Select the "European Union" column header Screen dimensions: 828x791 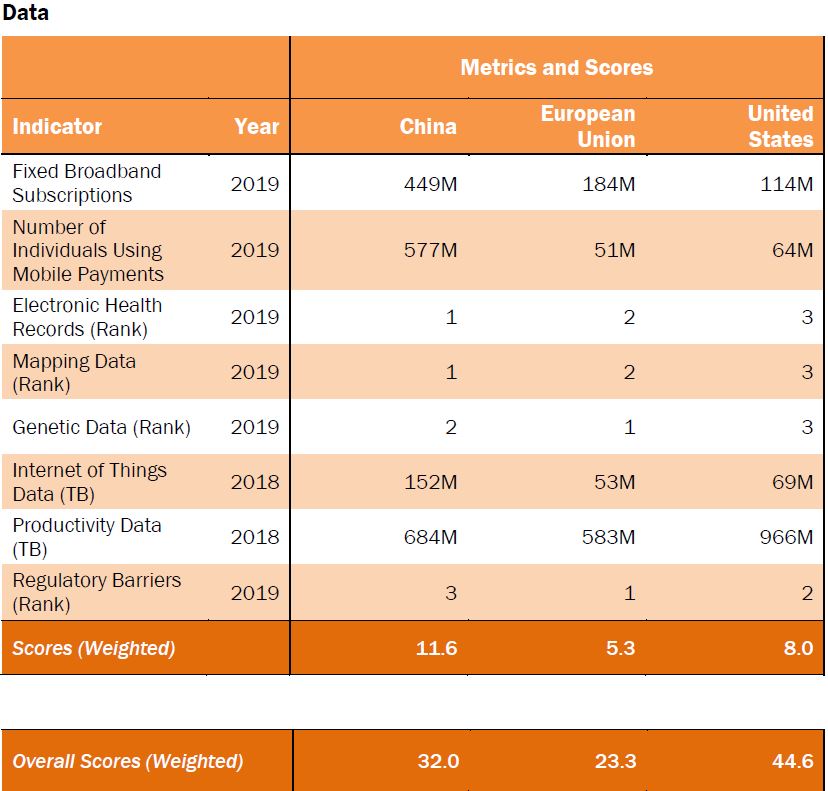[588, 127]
